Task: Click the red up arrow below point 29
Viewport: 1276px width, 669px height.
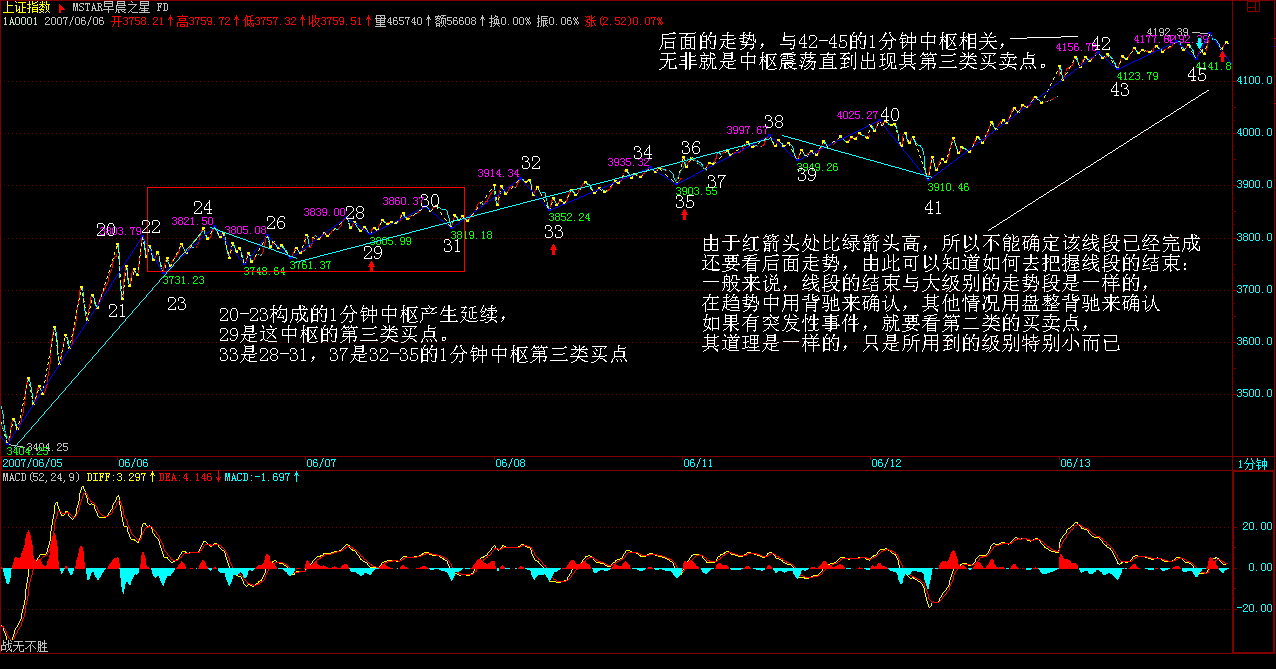Action: pos(372,266)
